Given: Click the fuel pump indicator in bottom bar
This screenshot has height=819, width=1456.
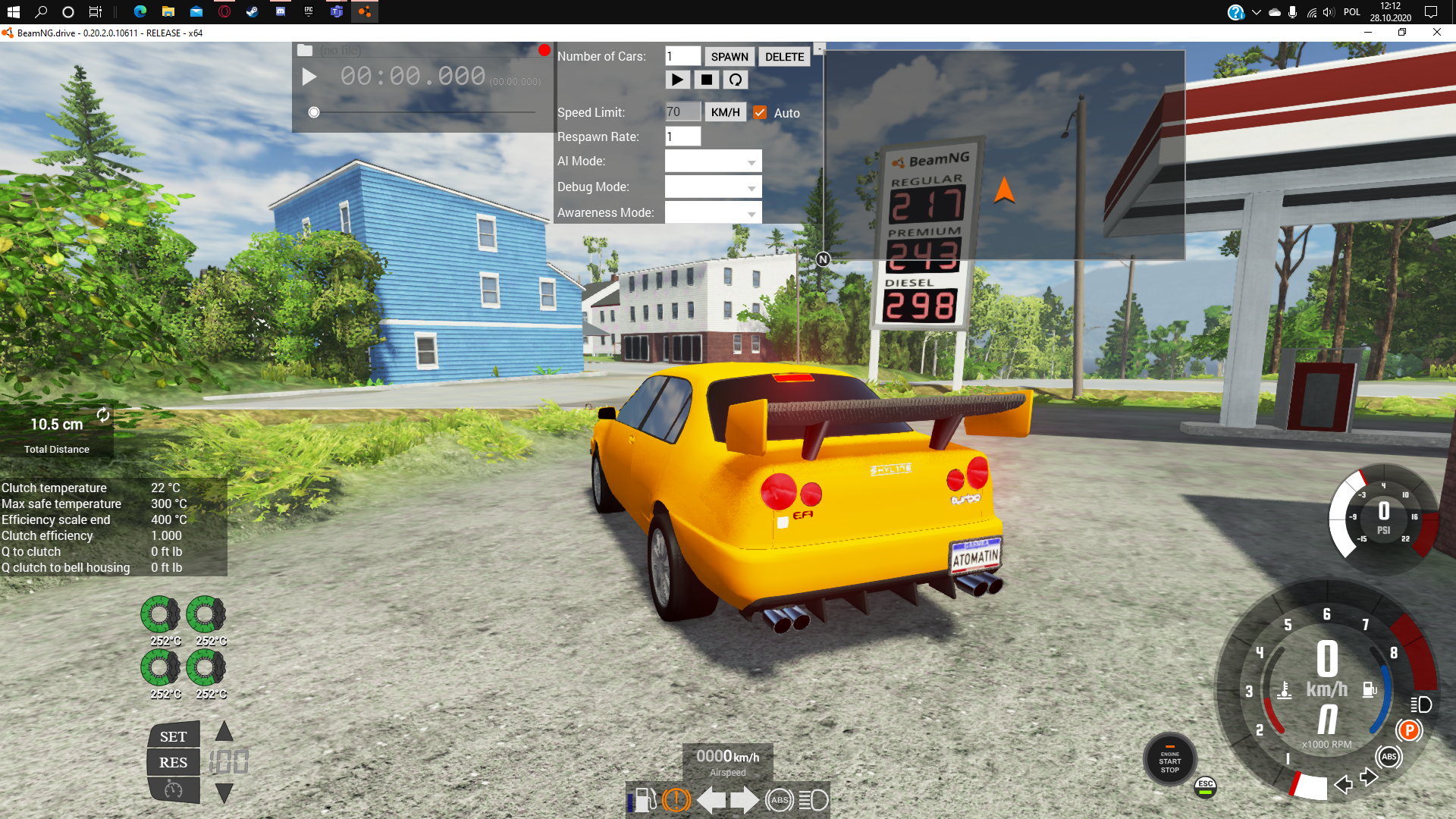Looking at the screenshot, I should pos(644,799).
